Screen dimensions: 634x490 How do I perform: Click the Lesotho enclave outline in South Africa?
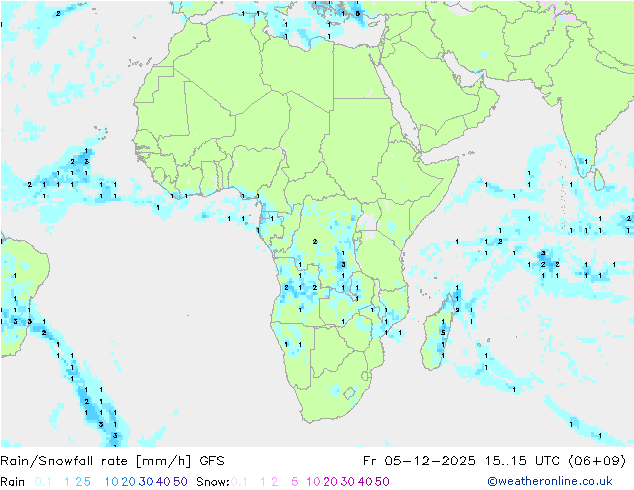(350, 393)
